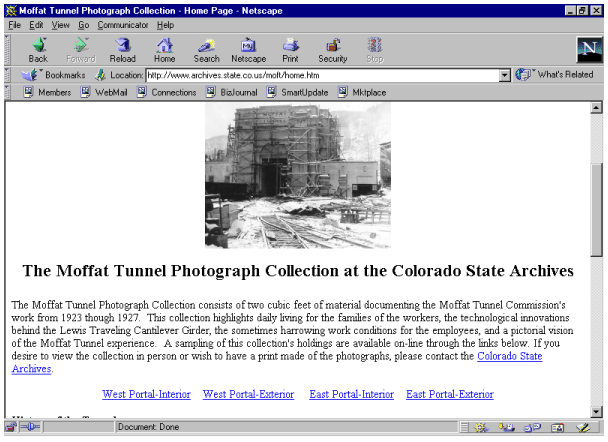Follow the Colorado State Archives link
This screenshot has height=442, width=608.
pyautogui.click(x=510, y=356)
